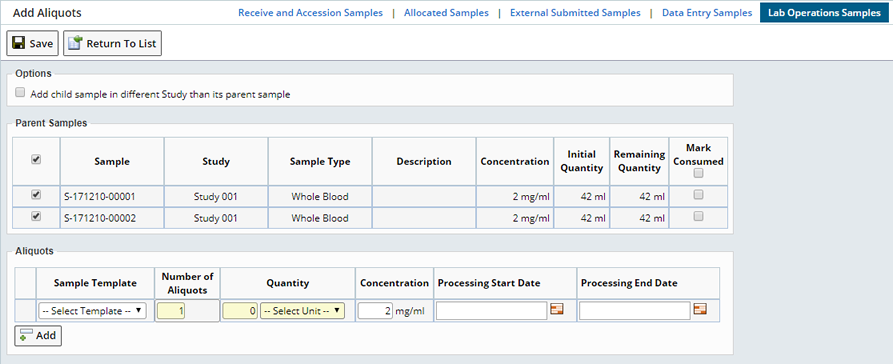893x364 pixels.
Task: Deselect sample S-171210-00002 checkbox
Action: (36, 216)
